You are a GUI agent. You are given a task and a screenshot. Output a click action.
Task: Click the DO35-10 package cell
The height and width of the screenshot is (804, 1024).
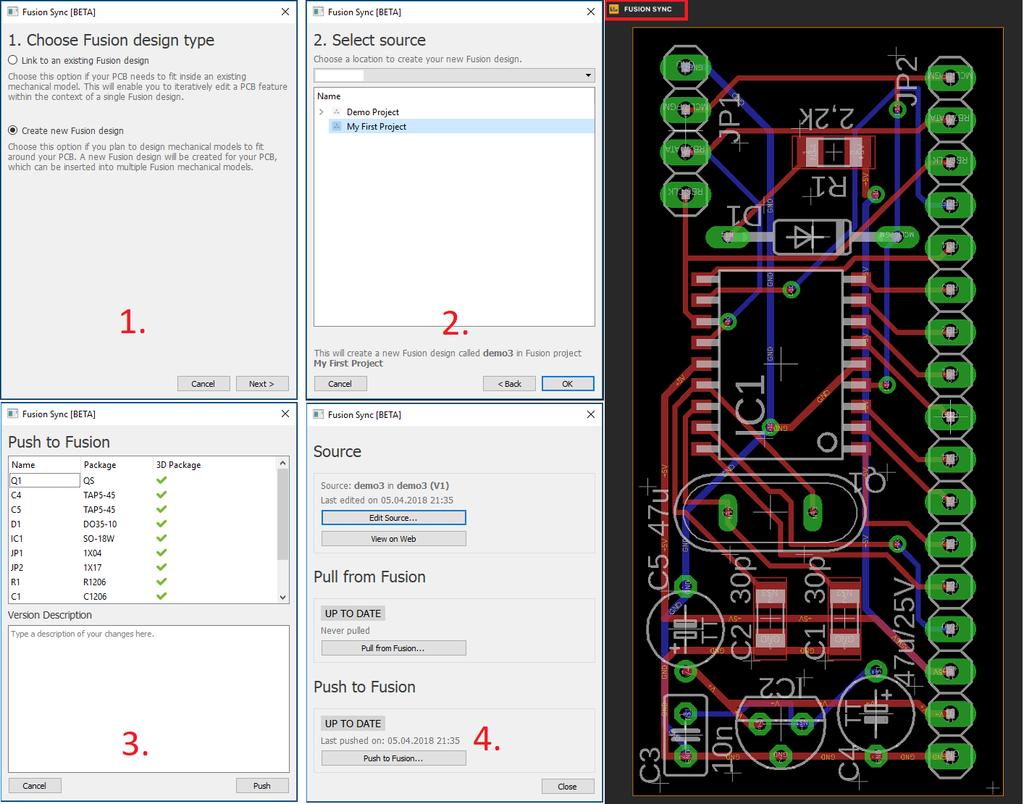[x=99, y=524]
